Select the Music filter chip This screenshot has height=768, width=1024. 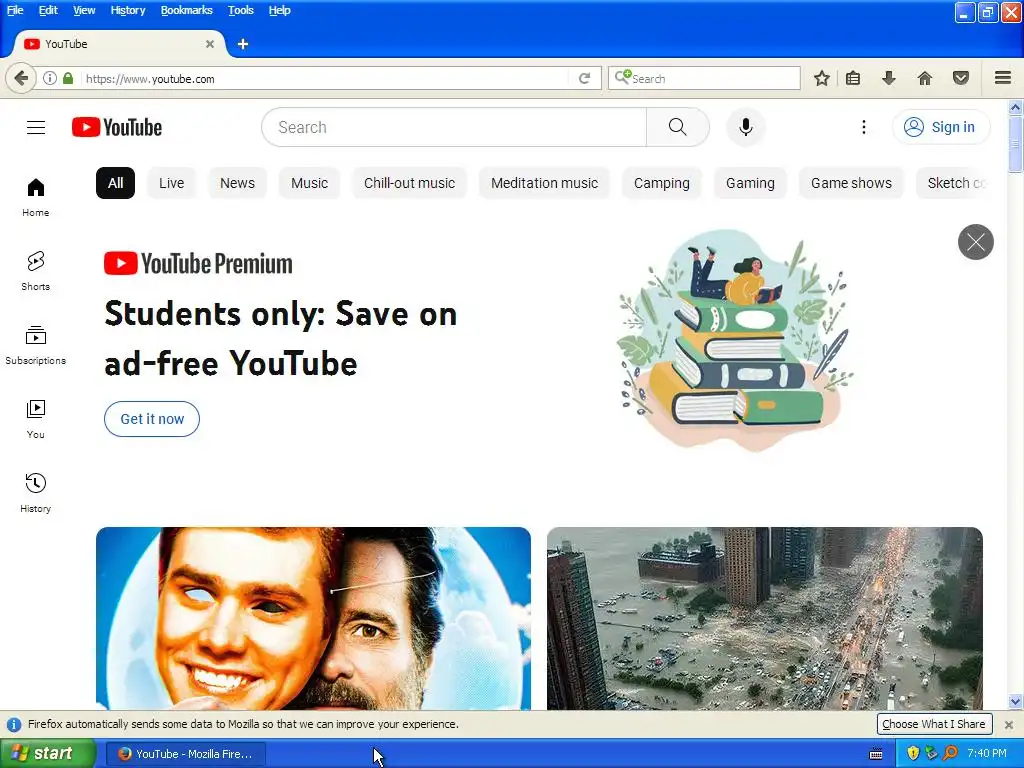click(x=310, y=183)
